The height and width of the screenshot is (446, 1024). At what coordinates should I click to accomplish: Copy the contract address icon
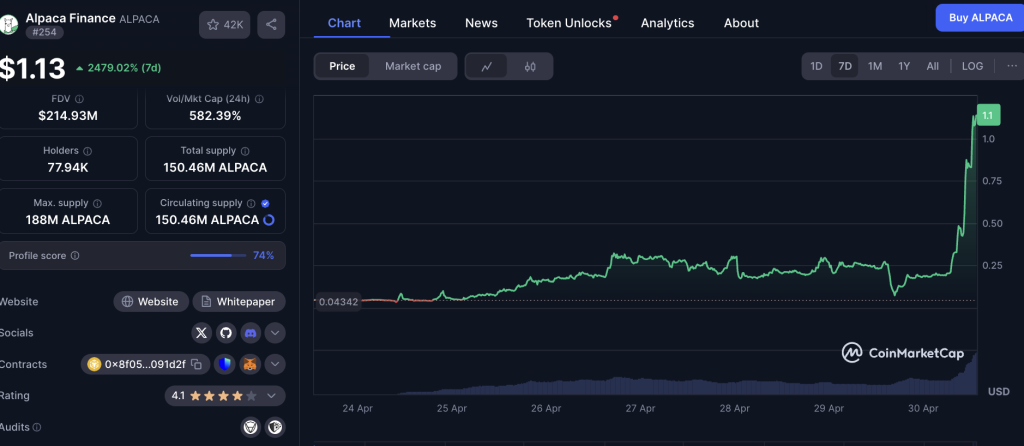click(x=197, y=364)
